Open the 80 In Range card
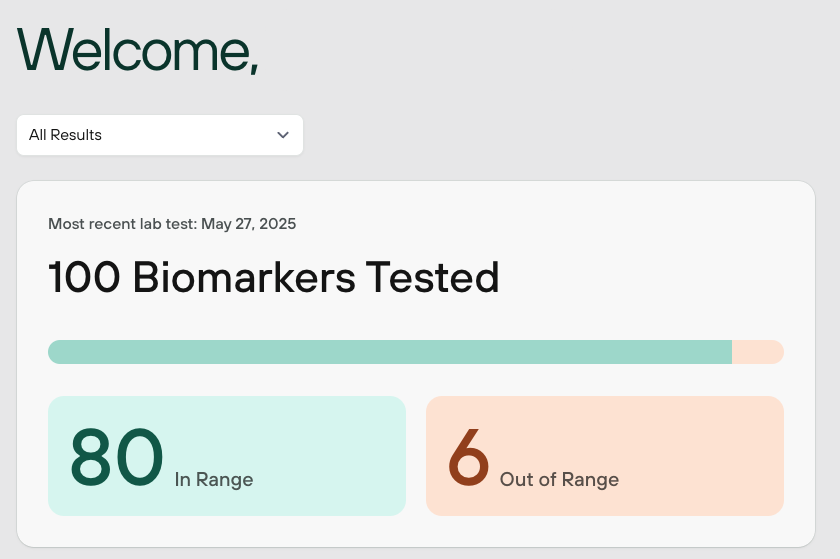The image size is (840, 559). (227, 456)
